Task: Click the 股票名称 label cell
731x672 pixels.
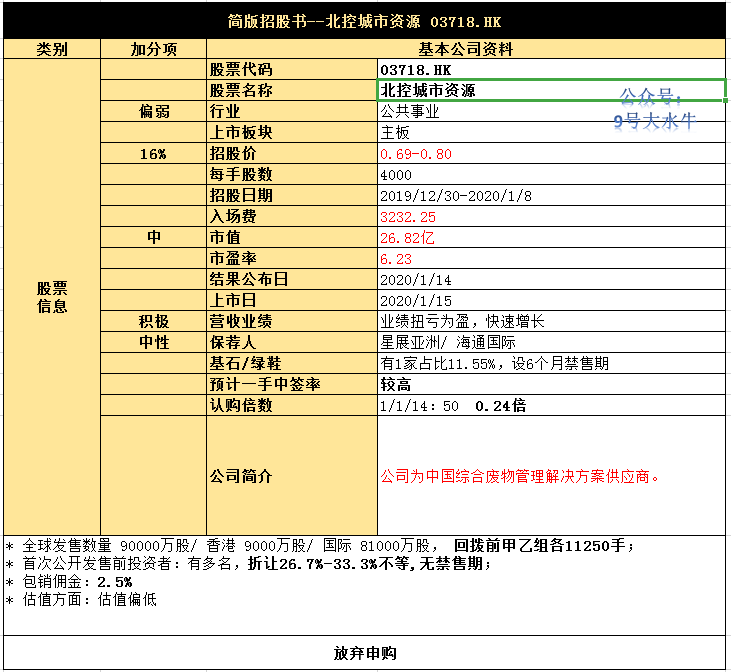Action: click(292, 90)
